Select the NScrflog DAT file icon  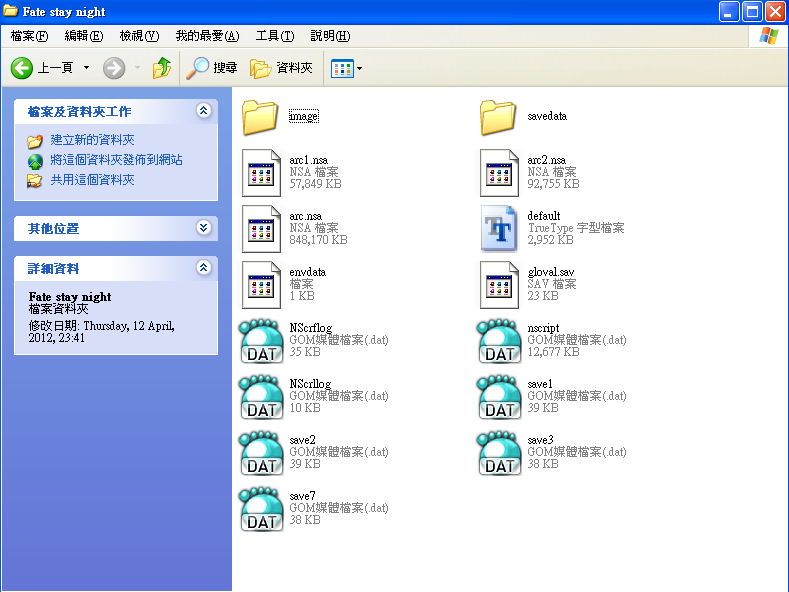click(261, 341)
